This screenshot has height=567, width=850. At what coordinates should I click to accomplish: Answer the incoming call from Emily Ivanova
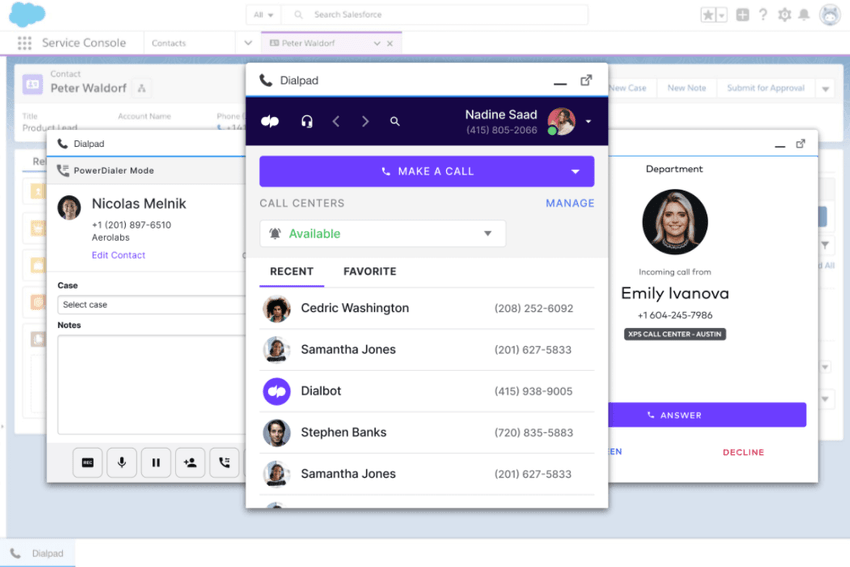(x=707, y=415)
